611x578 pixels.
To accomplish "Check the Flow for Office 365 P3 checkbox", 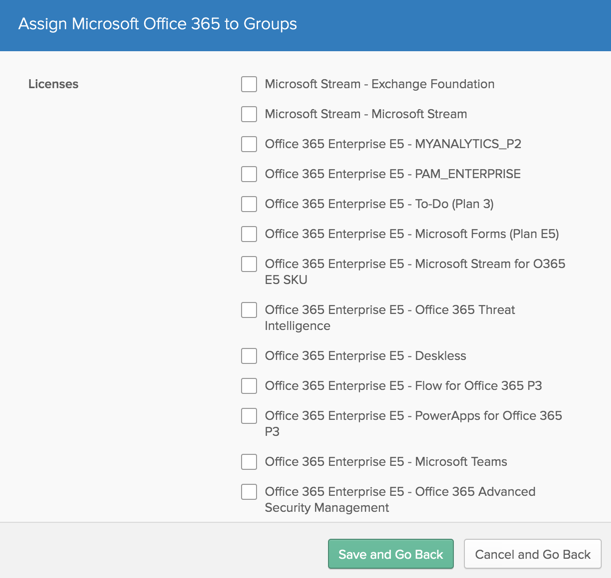I will pos(249,386).
